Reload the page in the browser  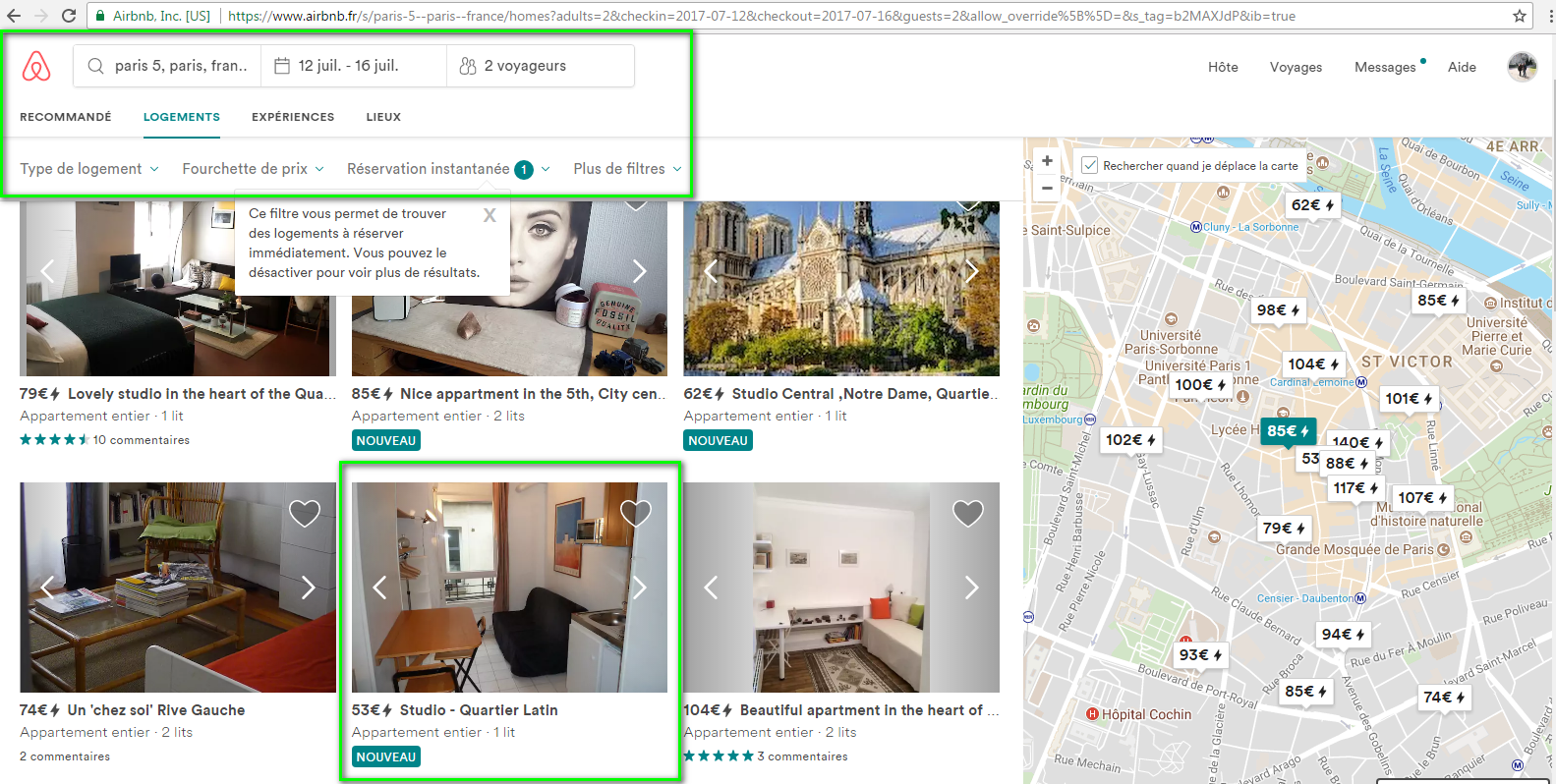(x=69, y=16)
